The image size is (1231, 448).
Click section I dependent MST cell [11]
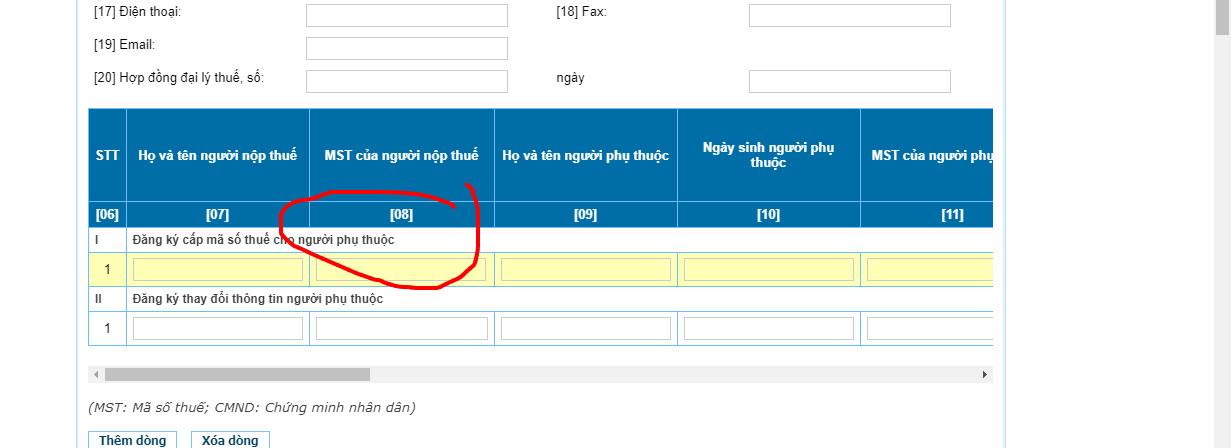tap(929, 269)
